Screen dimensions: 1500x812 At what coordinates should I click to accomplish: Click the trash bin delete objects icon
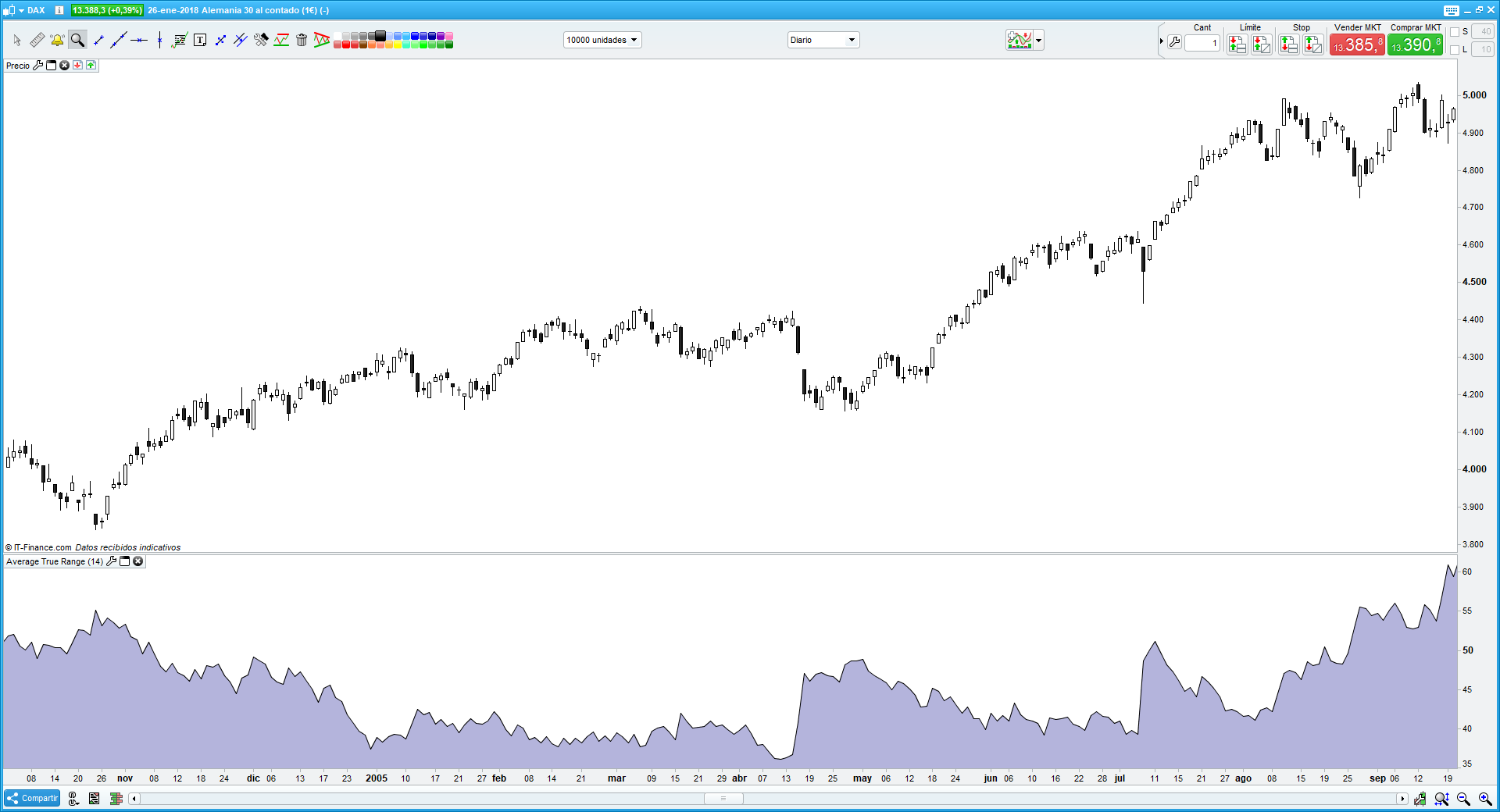[x=302, y=40]
